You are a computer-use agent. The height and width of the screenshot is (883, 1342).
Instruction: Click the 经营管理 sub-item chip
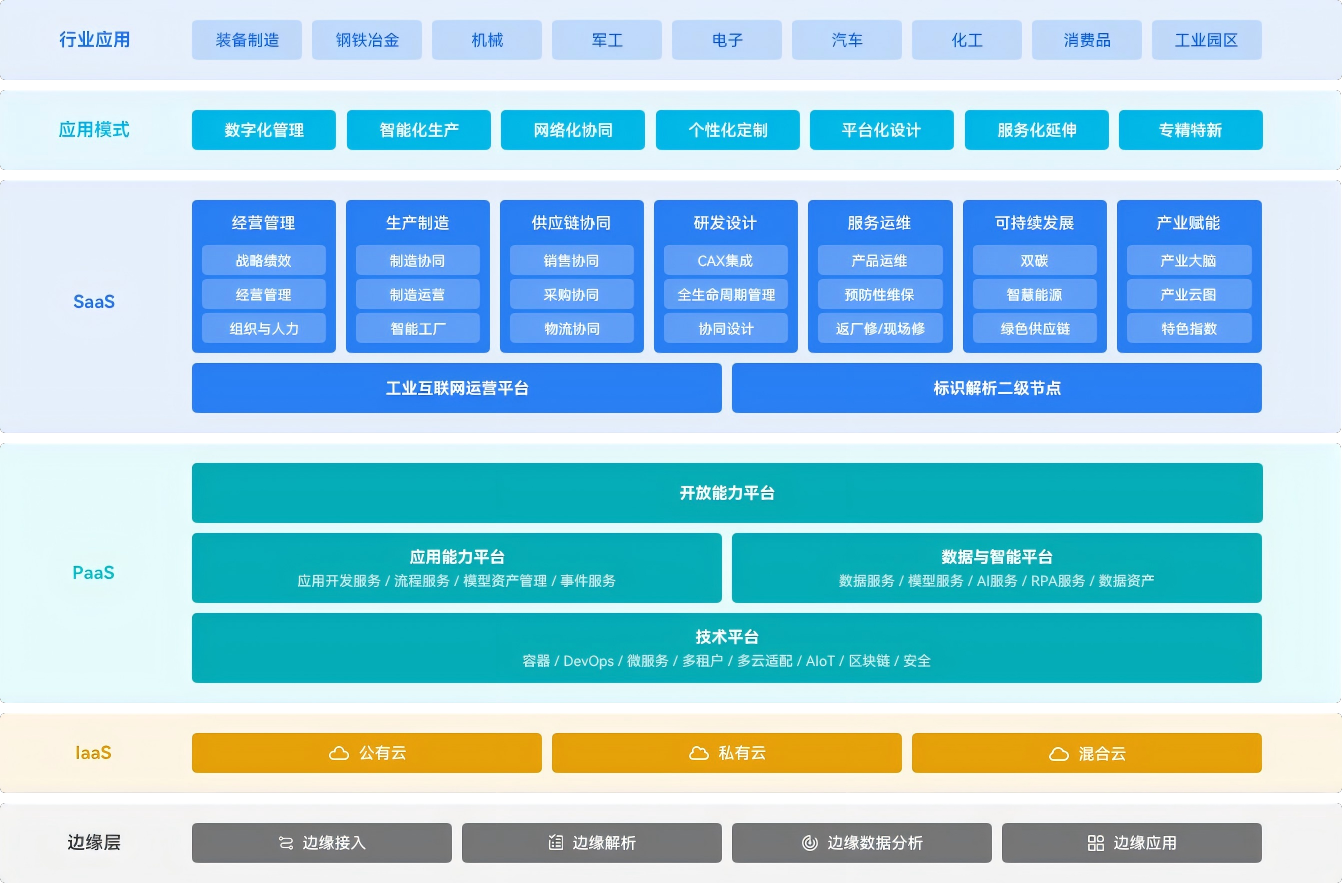(x=264, y=295)
